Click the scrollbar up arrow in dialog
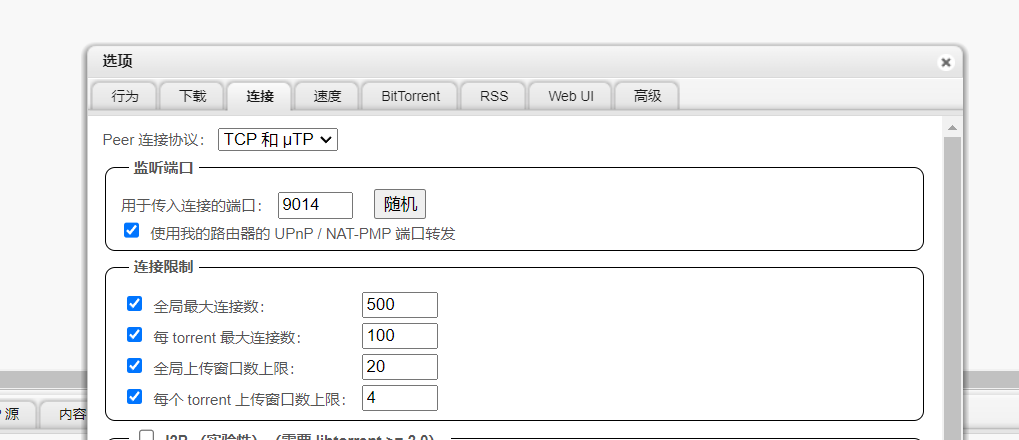Image resolution: width=1019 pixels, height=440 pixels. pos(952,127)
